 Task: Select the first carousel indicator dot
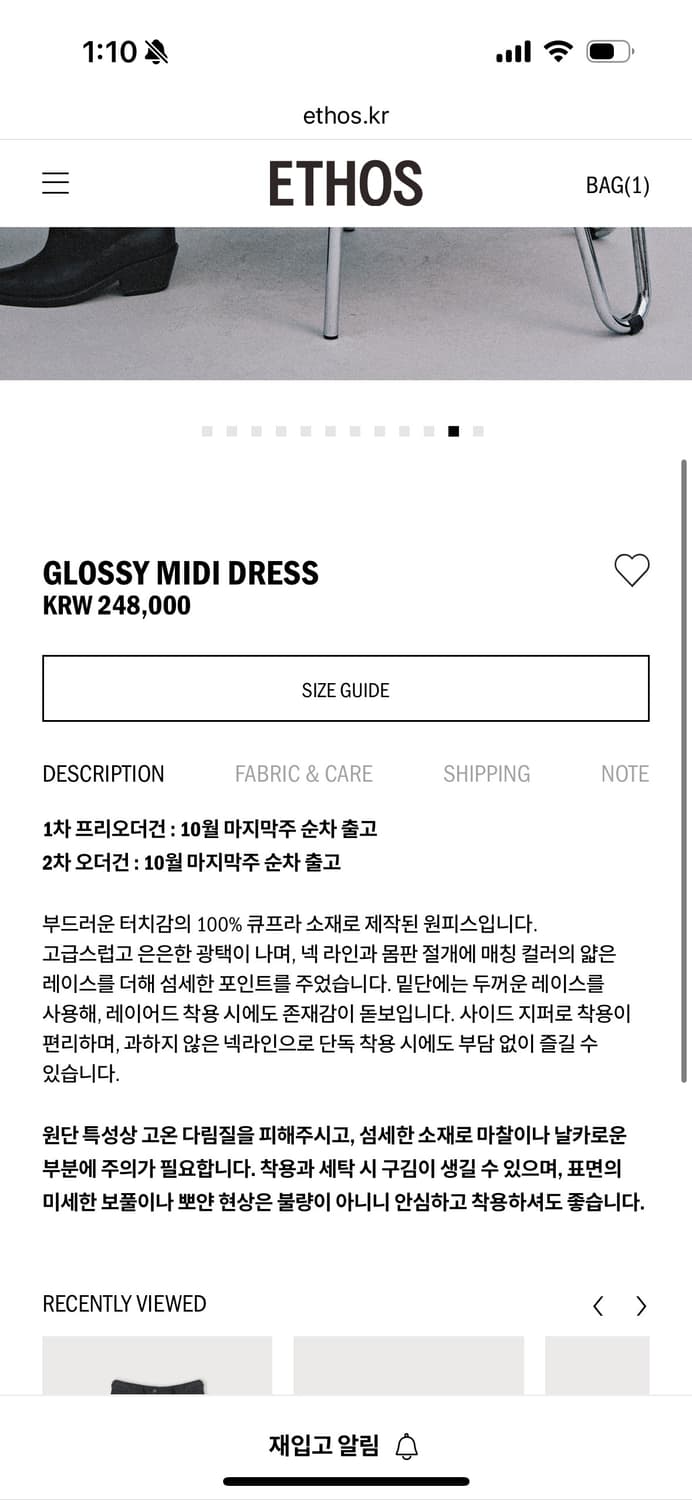pyautogui.click(x=208, y=430)
